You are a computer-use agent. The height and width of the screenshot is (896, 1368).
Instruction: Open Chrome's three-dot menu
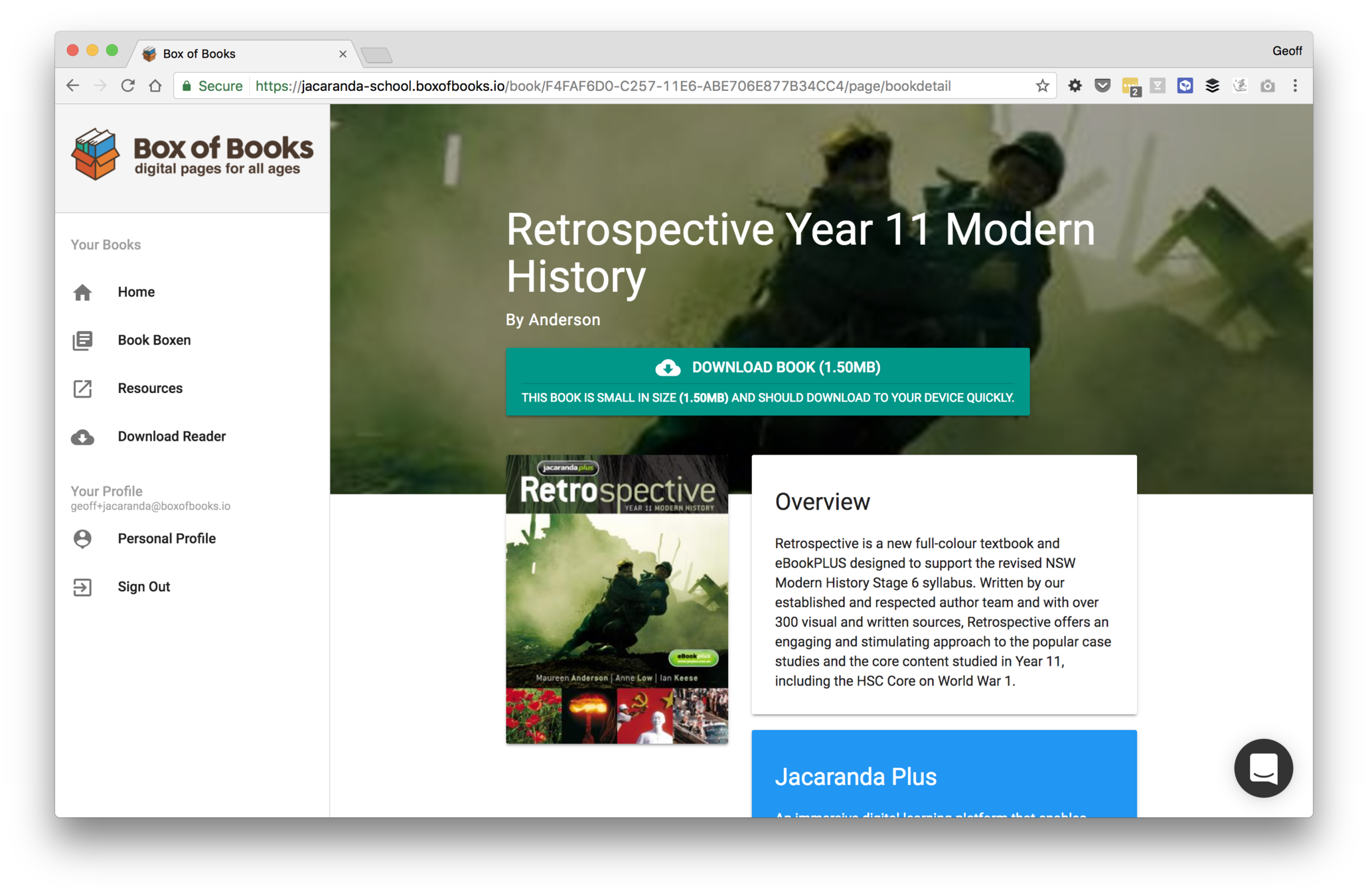(x=1294, y=86)
